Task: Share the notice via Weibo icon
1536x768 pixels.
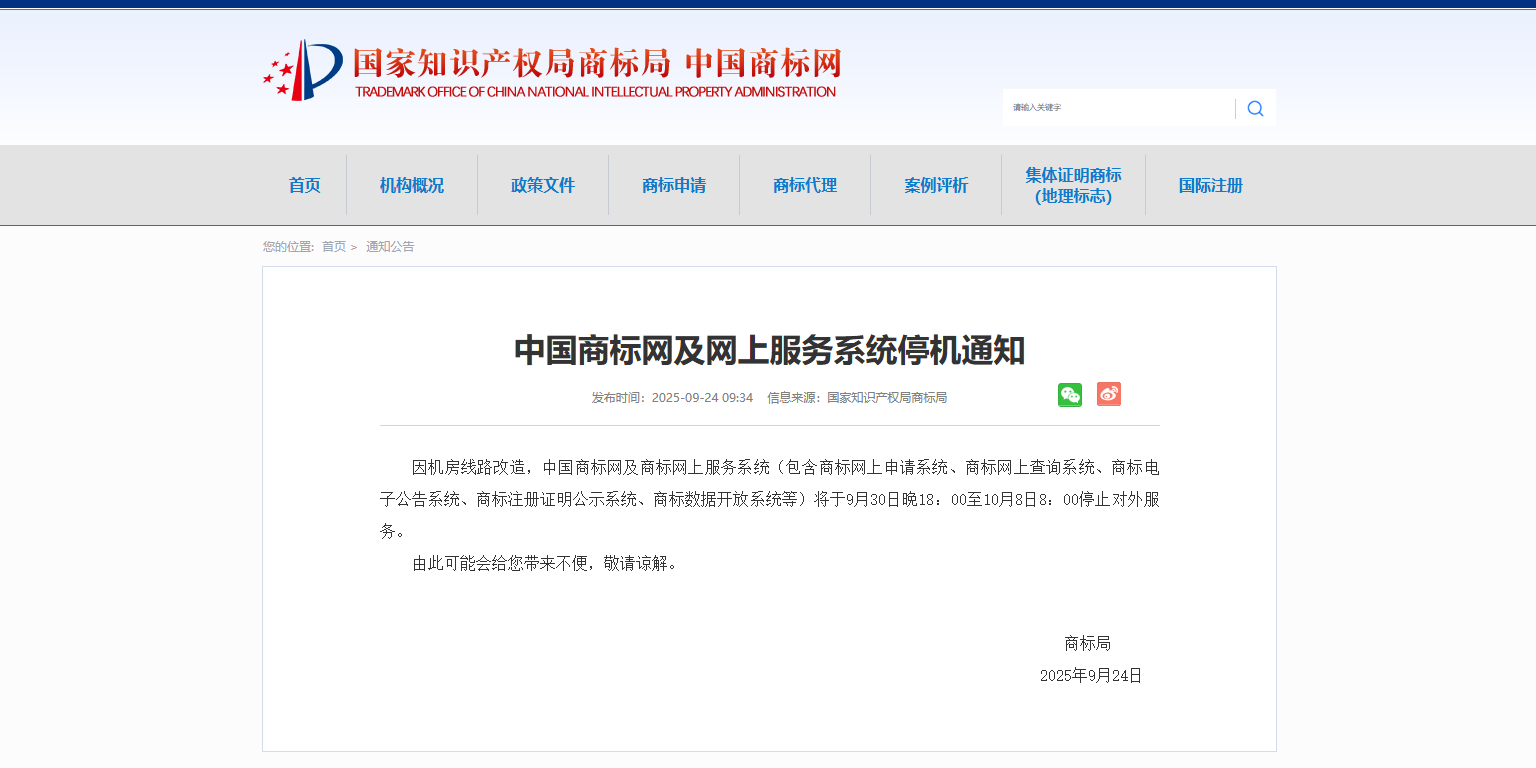Action: (1108, 394)
